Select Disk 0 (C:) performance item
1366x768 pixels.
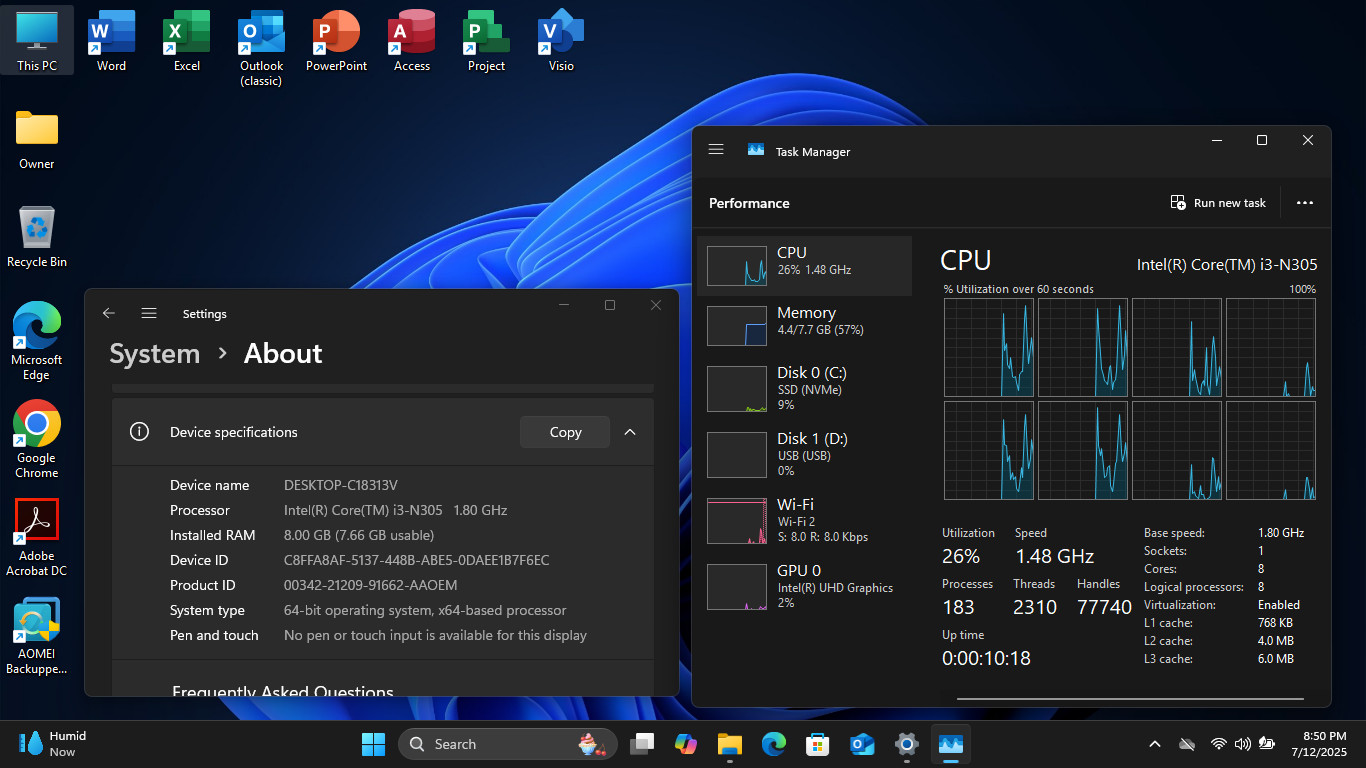(804, 388)
